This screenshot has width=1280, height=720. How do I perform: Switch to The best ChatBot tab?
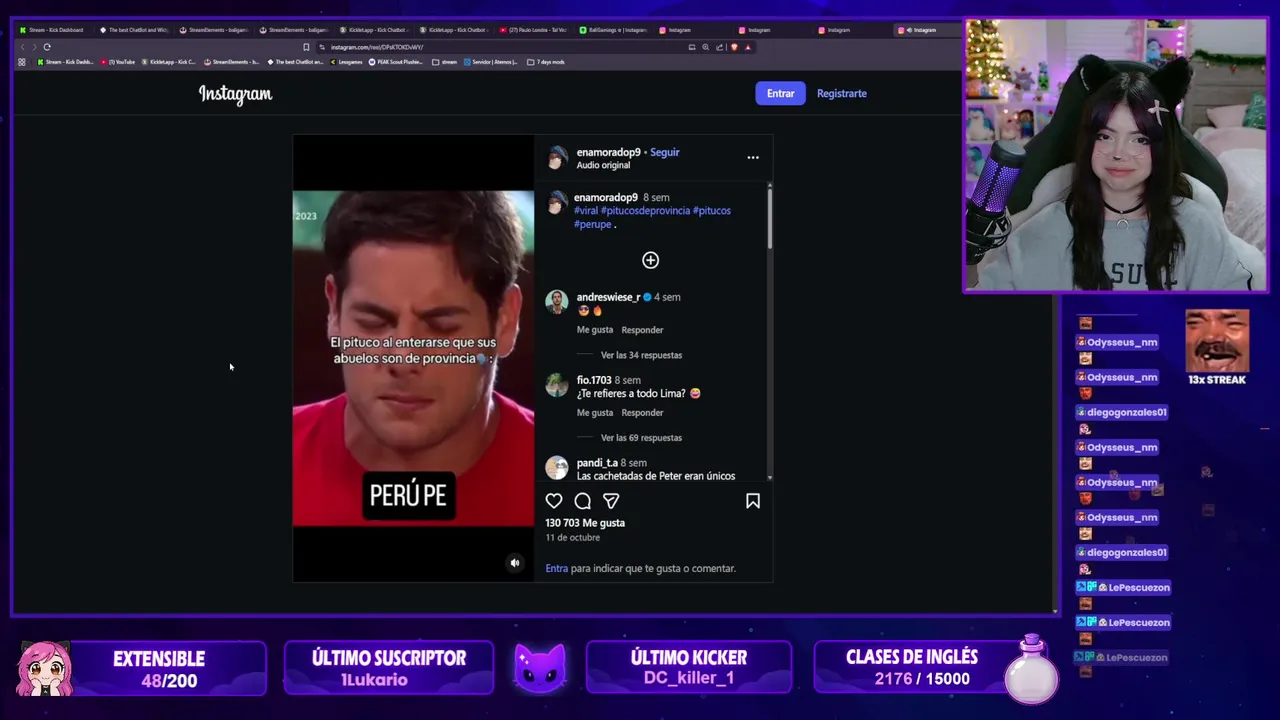[x=133, y=30]
